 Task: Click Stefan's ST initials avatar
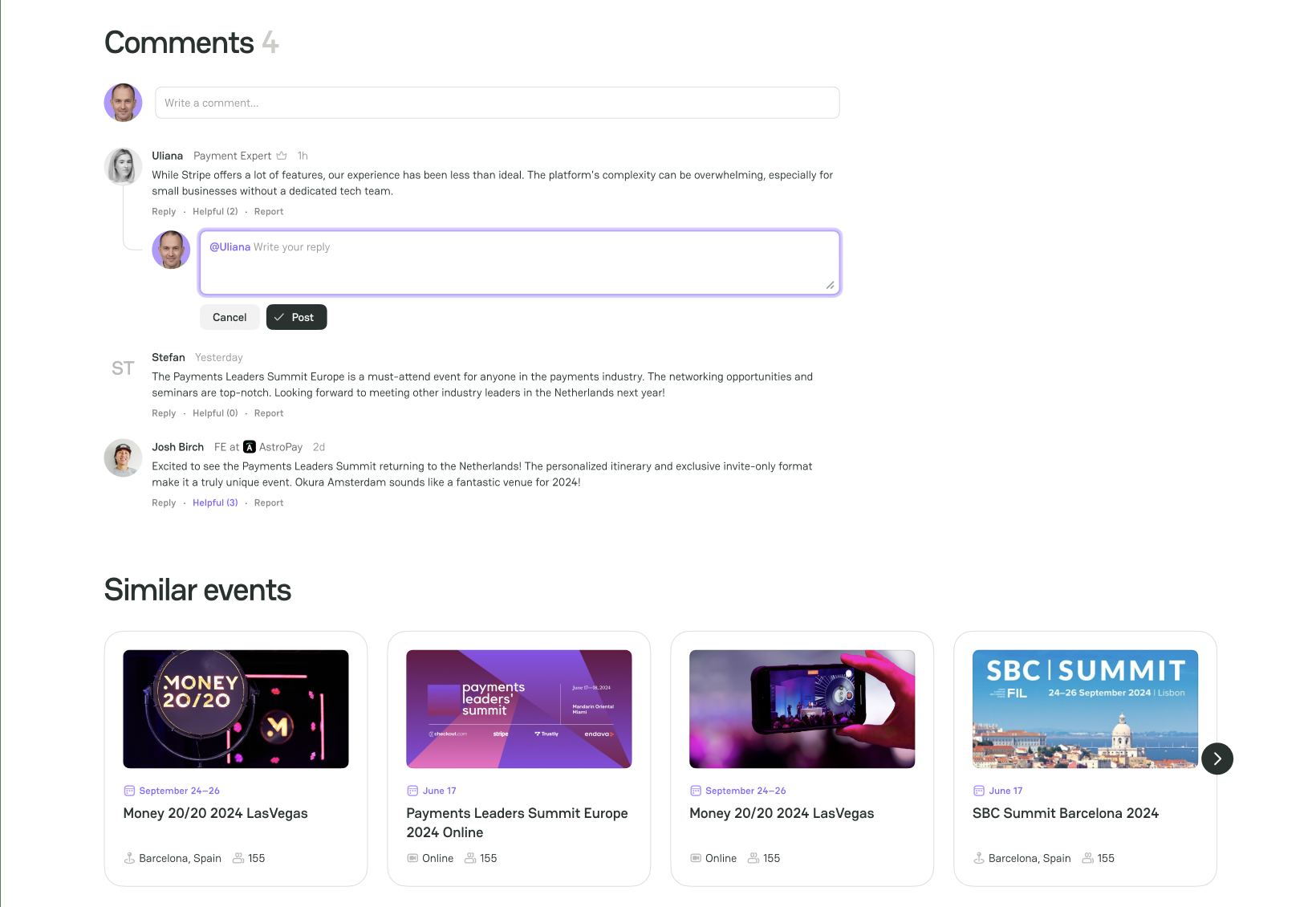point(123,368)
